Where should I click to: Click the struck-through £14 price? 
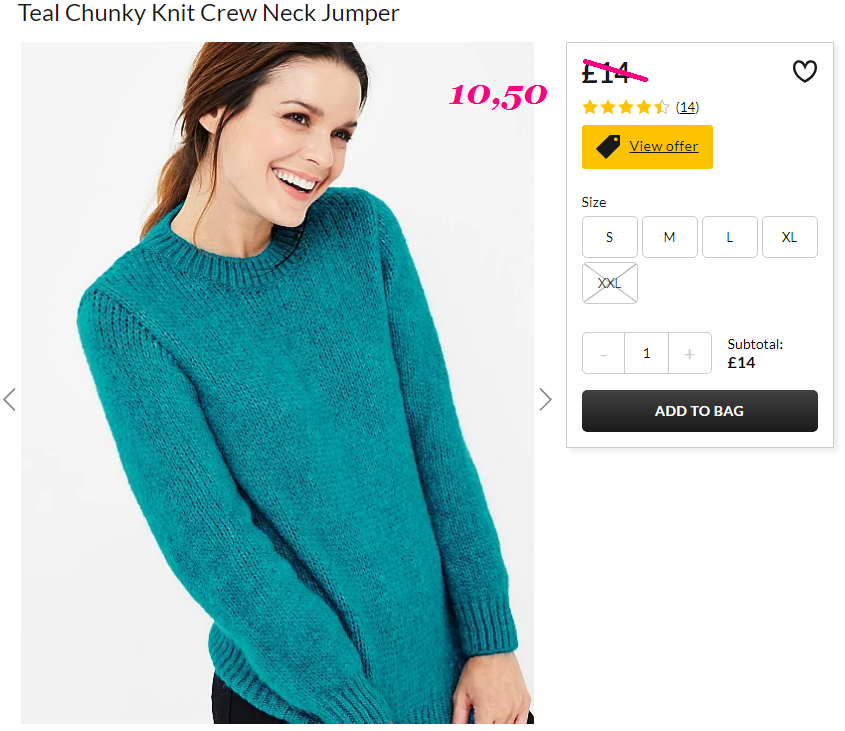click(x=606, y=73)
